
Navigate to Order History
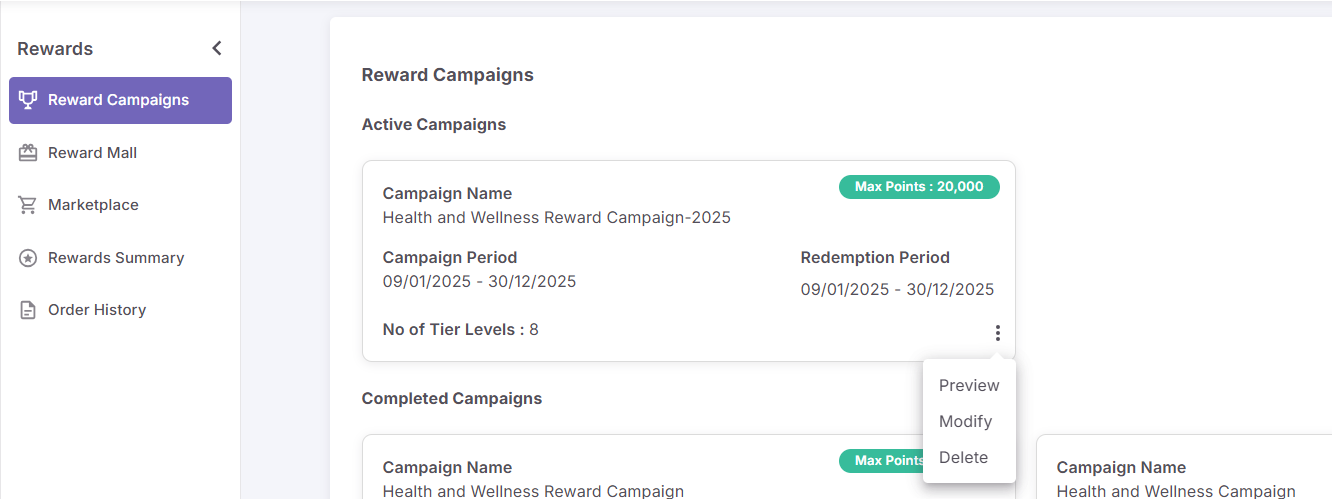[x=97, y=310]
